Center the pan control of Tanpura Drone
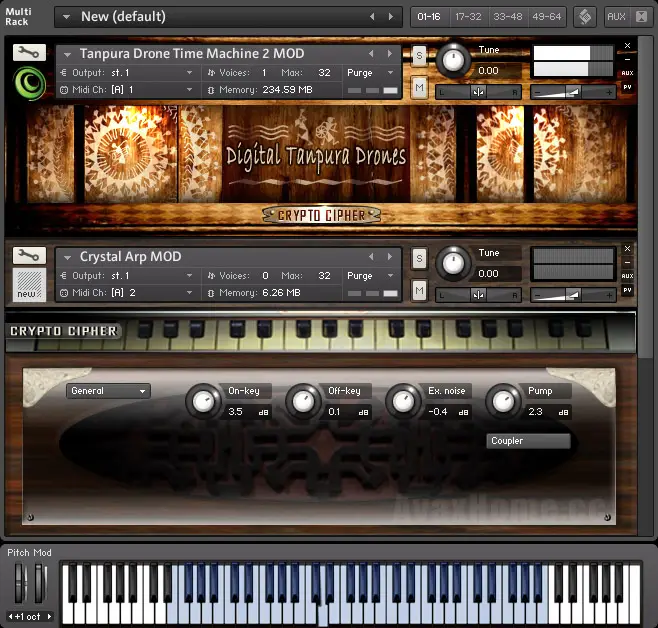 pos(478,92)
